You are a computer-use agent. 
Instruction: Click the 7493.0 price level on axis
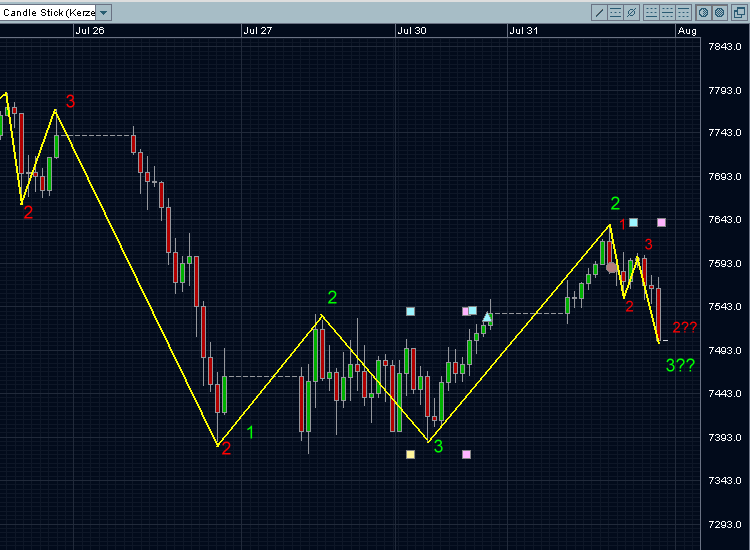(x=725, y=351)
